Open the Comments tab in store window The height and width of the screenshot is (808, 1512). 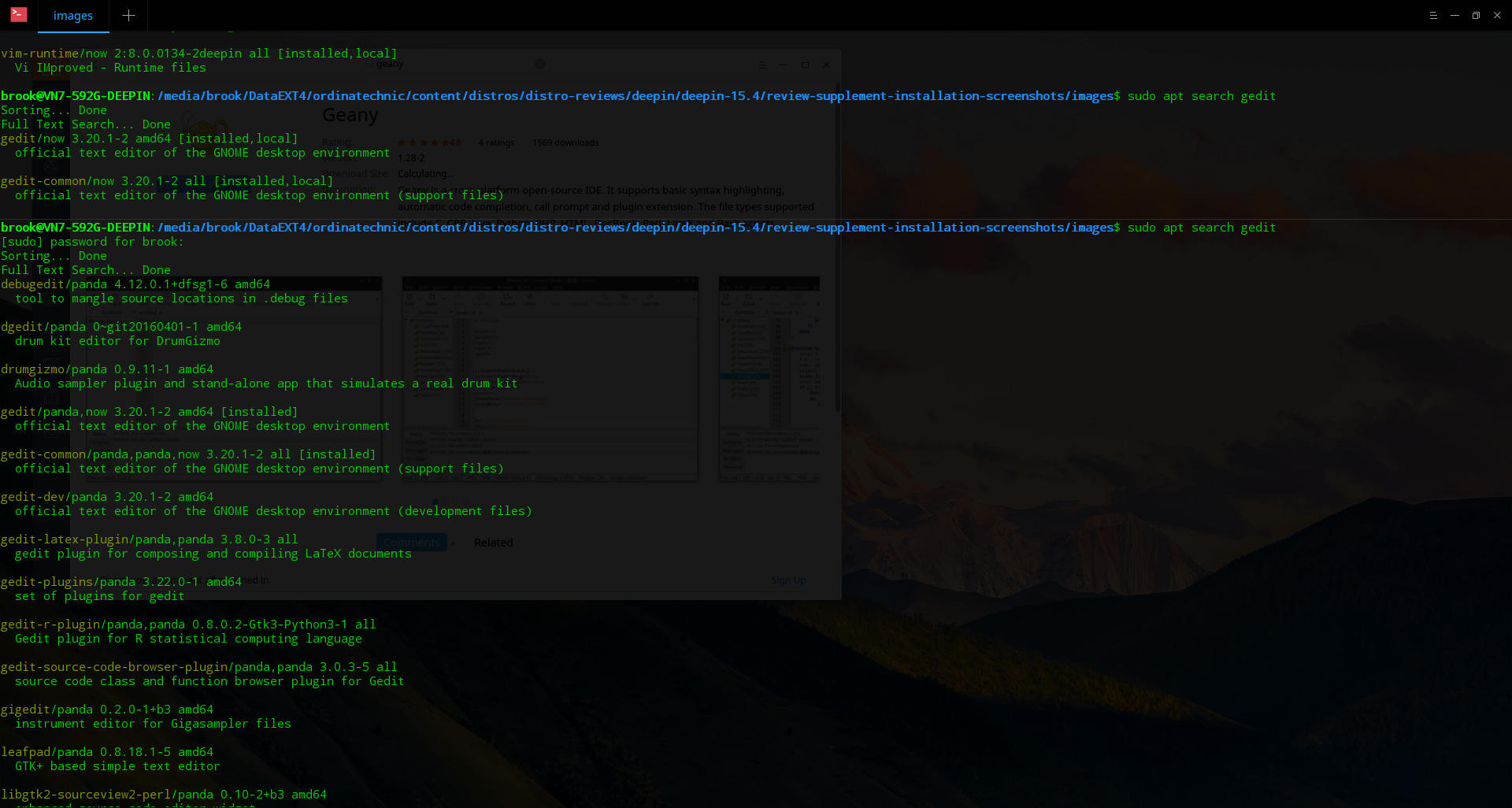(x=412, y=543)
